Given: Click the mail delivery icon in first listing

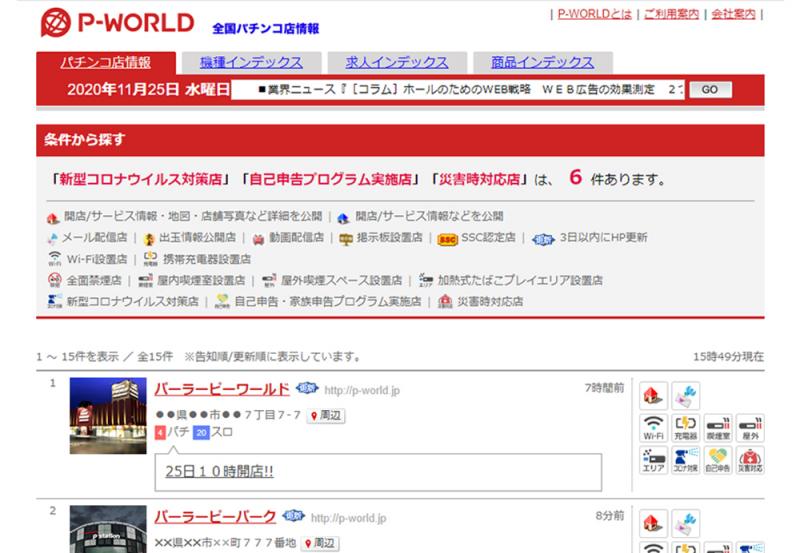Looking at the screenshot, I should (x=685, y=395).
